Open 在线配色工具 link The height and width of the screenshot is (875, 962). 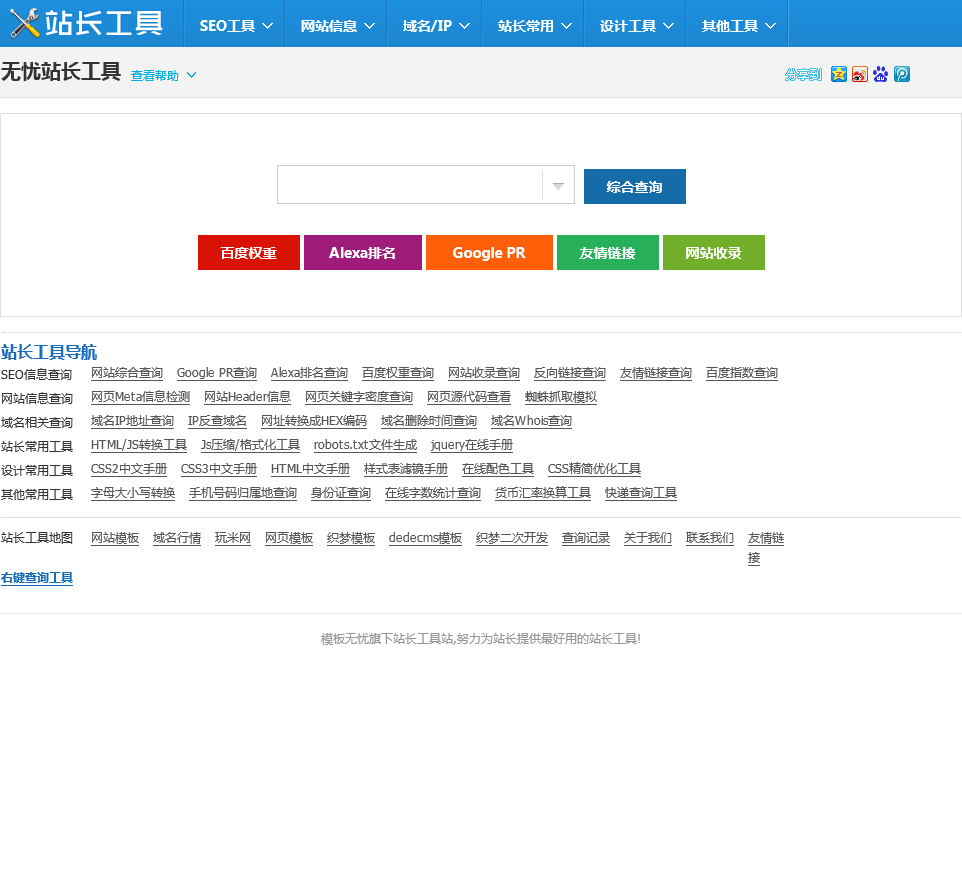point(498,469)
